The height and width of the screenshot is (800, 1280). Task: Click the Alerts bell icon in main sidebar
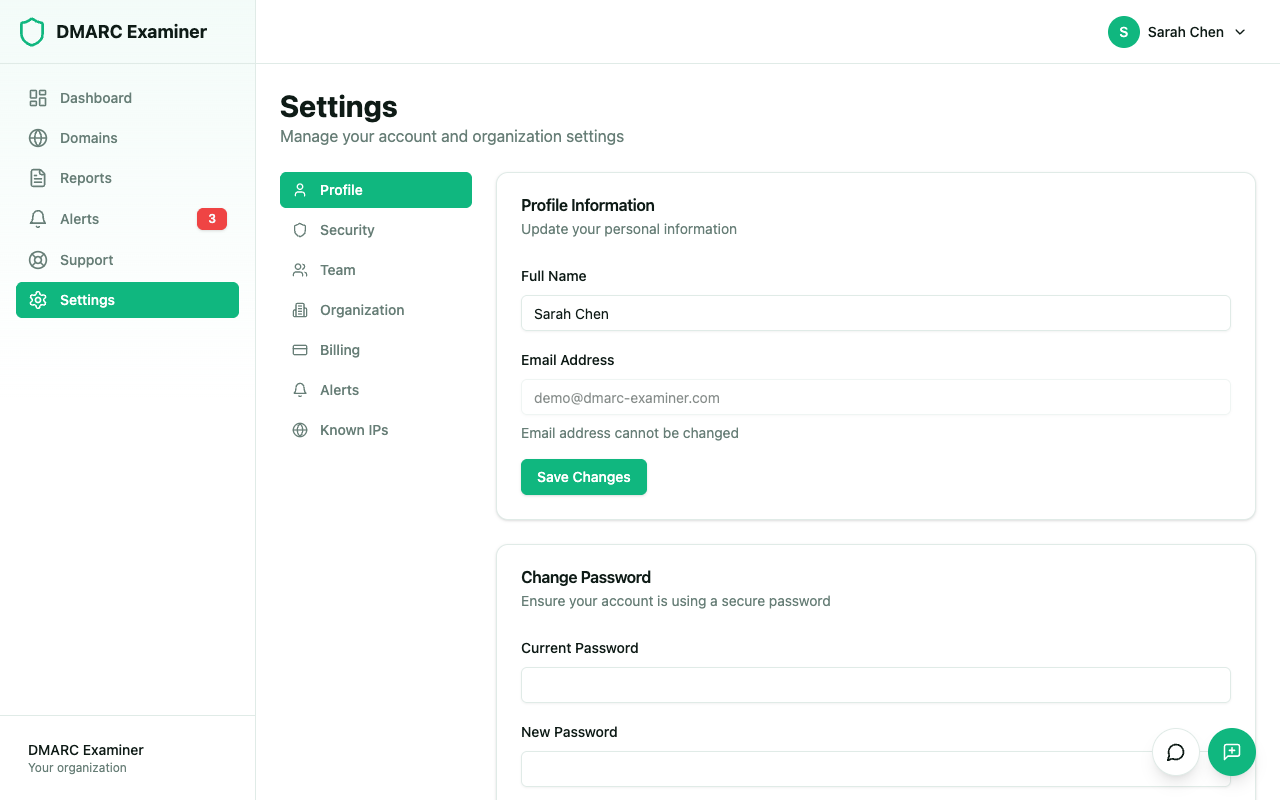(x=38, y=219)
